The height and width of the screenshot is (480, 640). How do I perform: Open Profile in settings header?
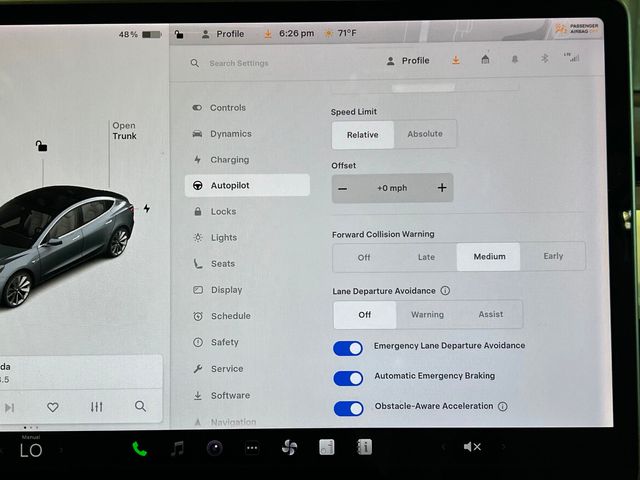pos(407,61)
